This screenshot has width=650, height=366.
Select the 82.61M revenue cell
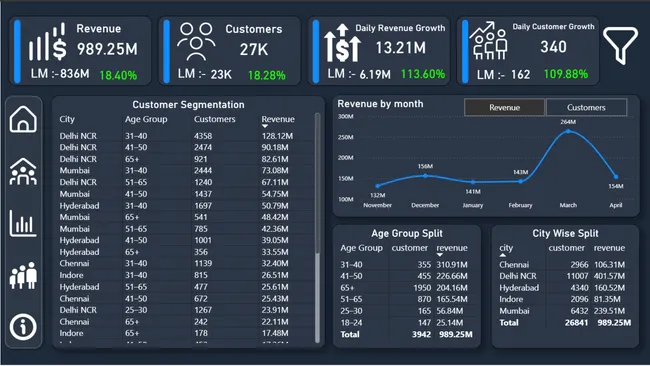tap(275, 159)
